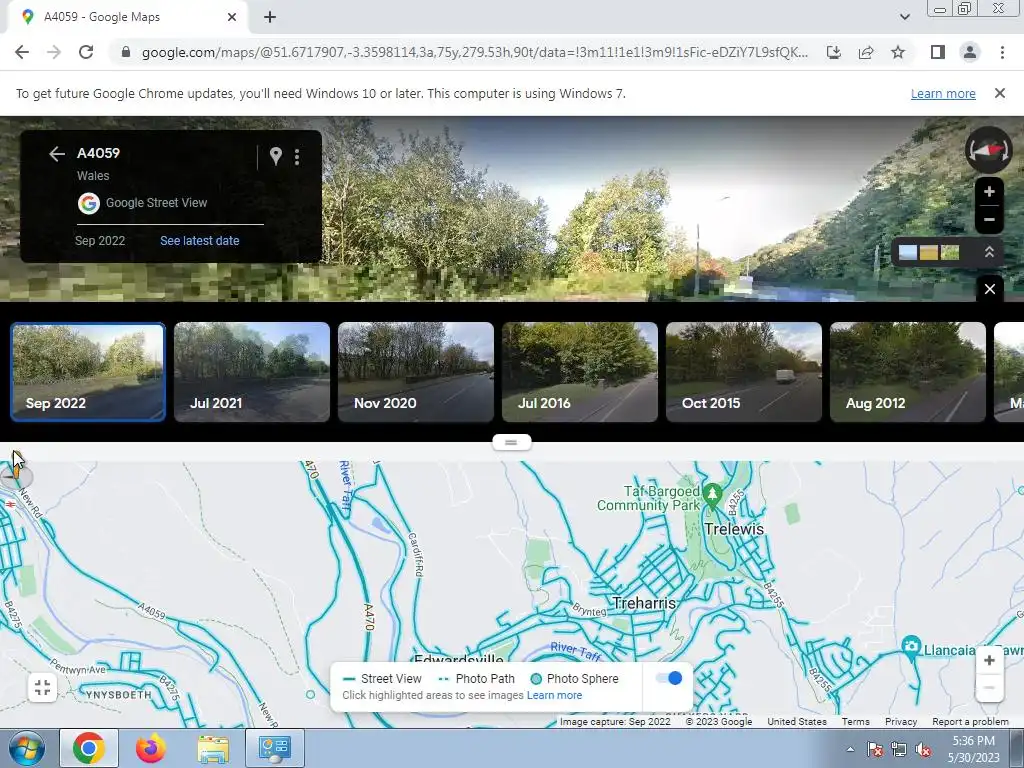Show hidden system tray icons
Screen dimensions: 1024x768
point(850,749)
